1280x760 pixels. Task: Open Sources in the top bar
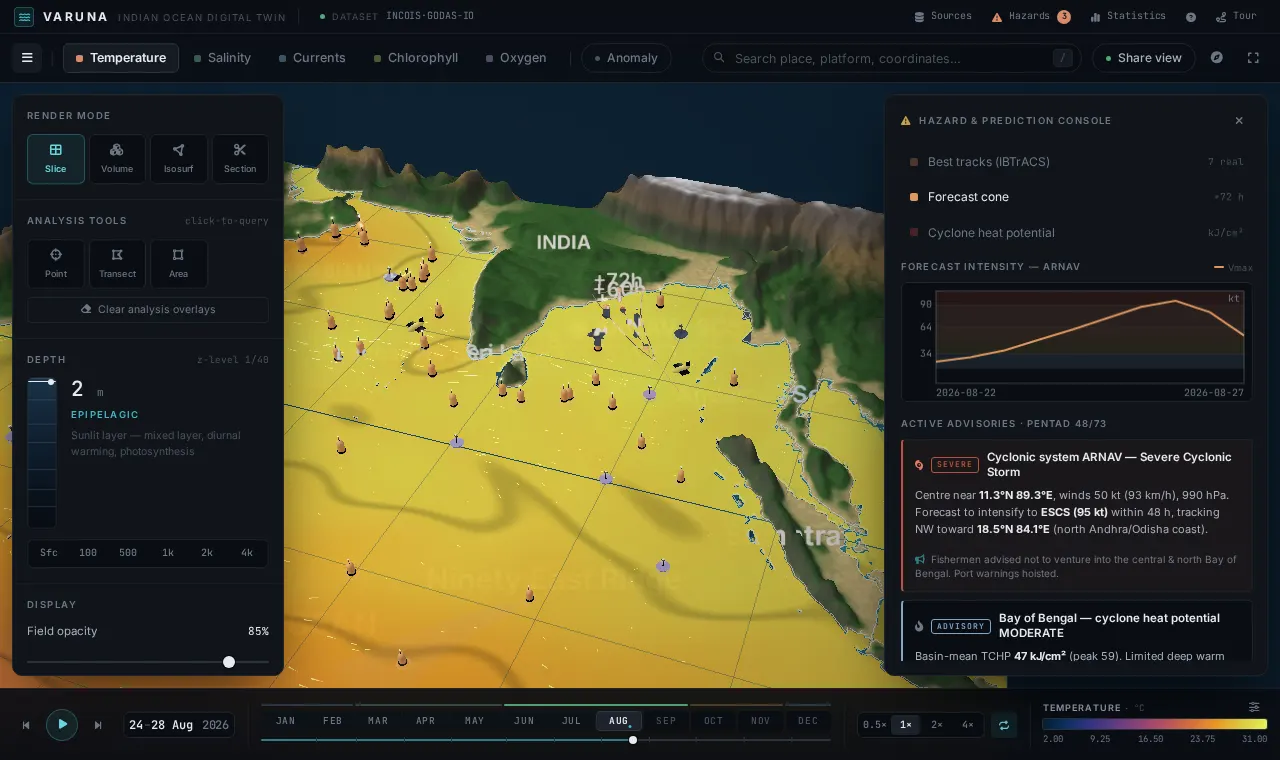coord(943,17)
